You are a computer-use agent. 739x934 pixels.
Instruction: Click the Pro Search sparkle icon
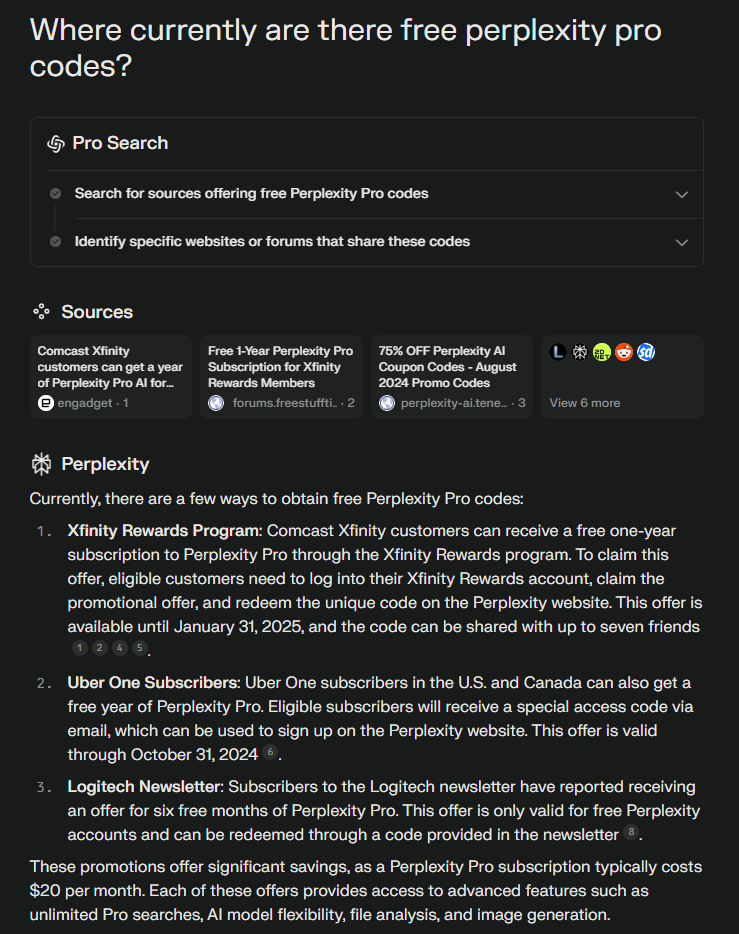[x=56, y=144]
